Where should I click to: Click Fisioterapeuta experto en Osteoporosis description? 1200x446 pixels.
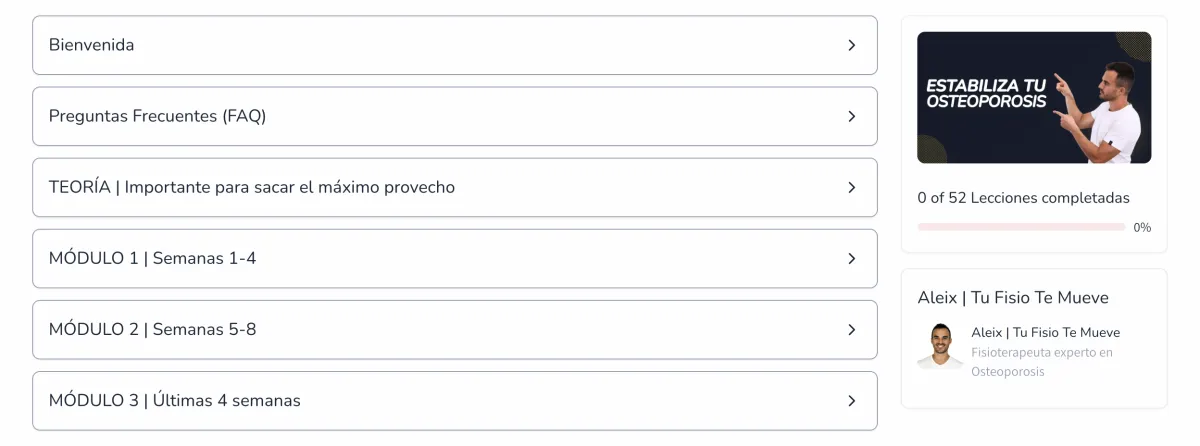(x=1042, y=362)
